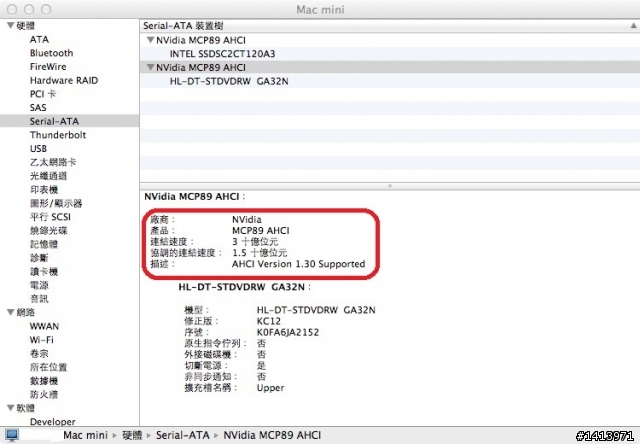Select WWAN under network
This screenshot has height=444, width=640.
pyautogui.click(x=44, y=326)
